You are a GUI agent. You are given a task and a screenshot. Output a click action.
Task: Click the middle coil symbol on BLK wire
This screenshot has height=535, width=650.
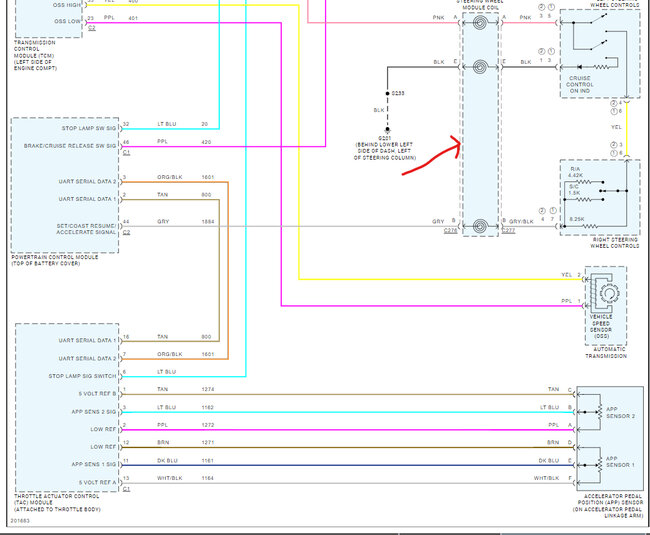480,67
